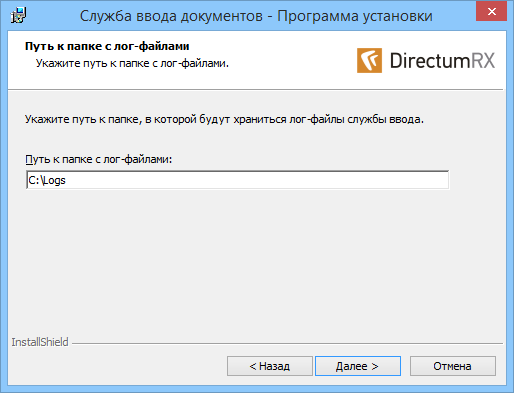The width and height of the screenshot is (514, 393).
Task: Click the bold heading 'Путь к папке с лог-файлами'
Action: click(107, 46)
